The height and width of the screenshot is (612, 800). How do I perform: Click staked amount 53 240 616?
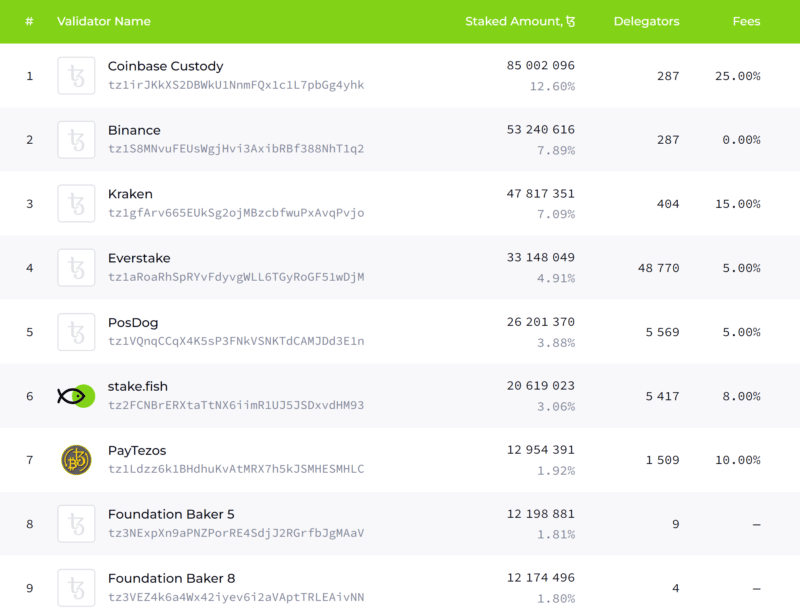click(x=541, y=130)
